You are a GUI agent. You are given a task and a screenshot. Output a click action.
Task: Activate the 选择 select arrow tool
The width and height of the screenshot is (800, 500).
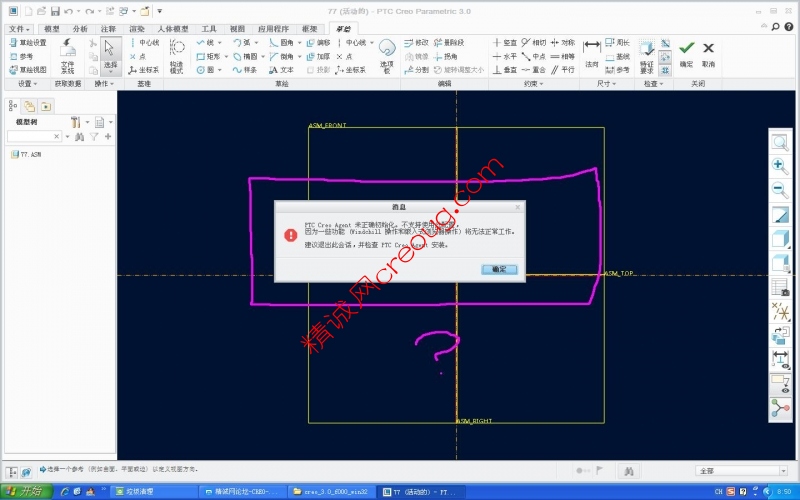click(110, 56)
